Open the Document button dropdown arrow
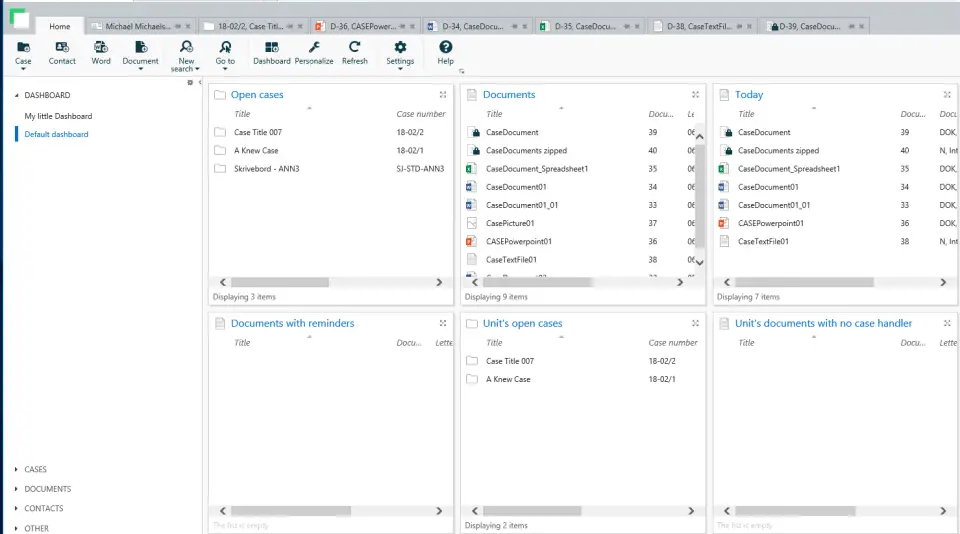 click(140, 69)
